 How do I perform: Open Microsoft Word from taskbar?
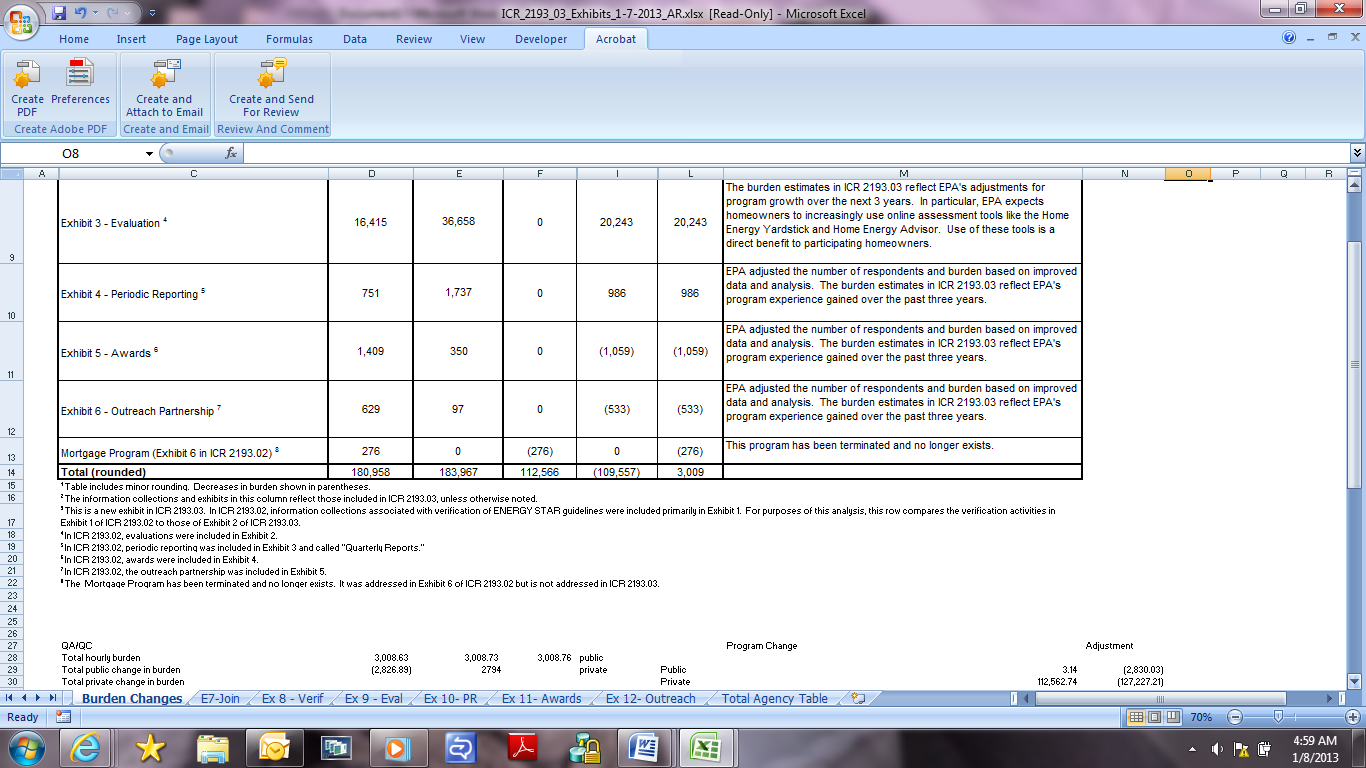pyautogui.click(x=647, y=747)
